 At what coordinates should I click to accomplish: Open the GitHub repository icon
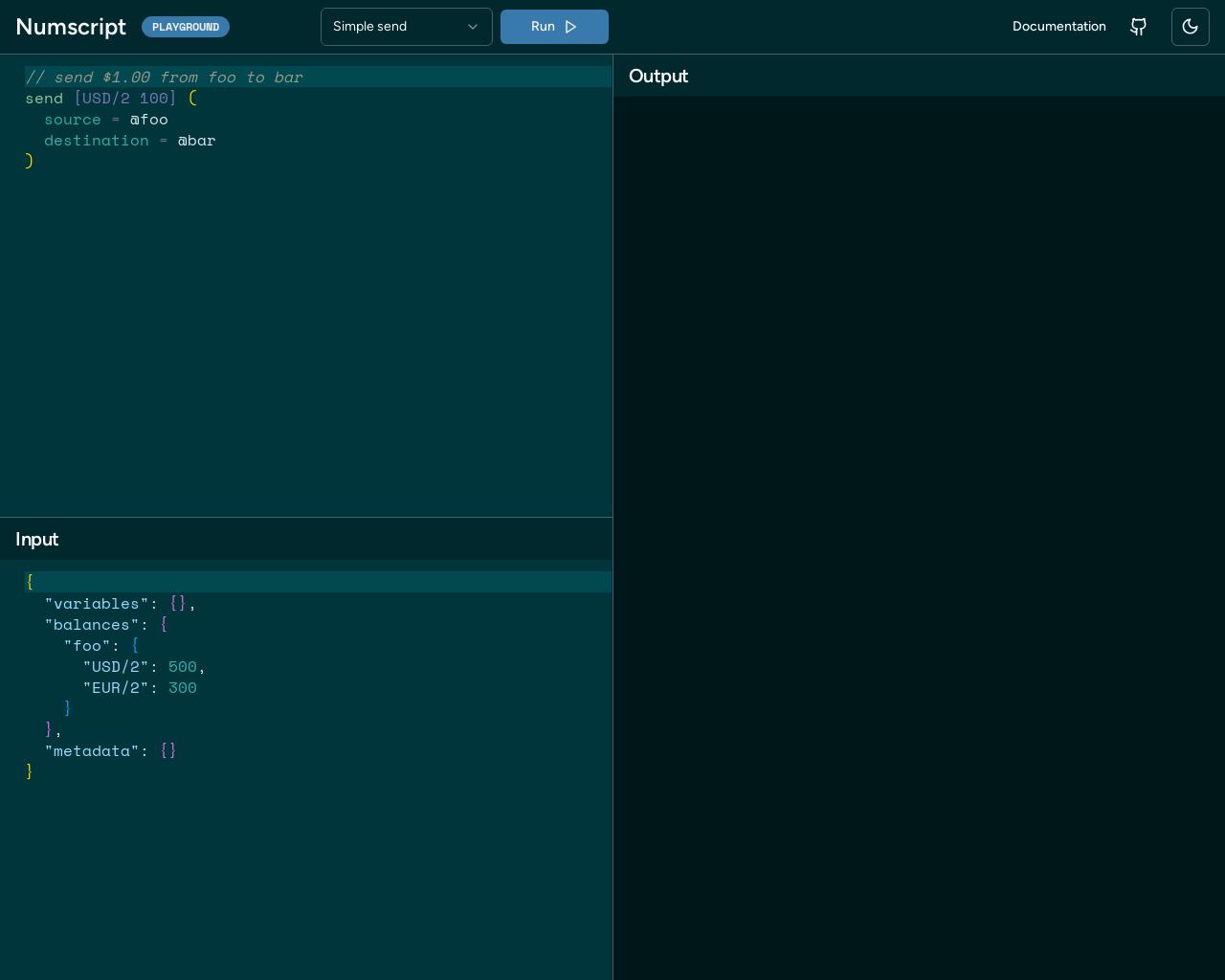pyautogui.click(x=1138, y=27)
